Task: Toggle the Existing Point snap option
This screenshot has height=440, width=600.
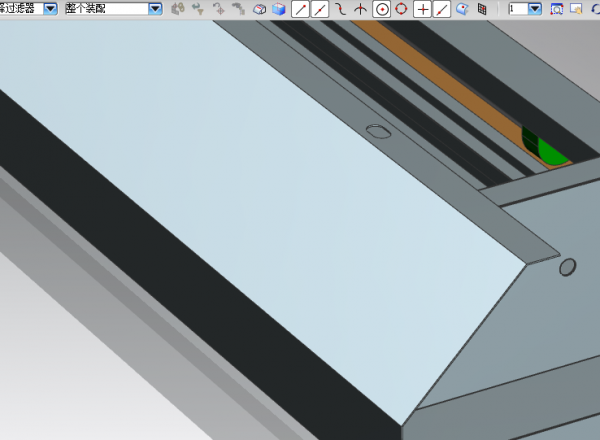Action: pyautogui.click(x=422, y=9)
